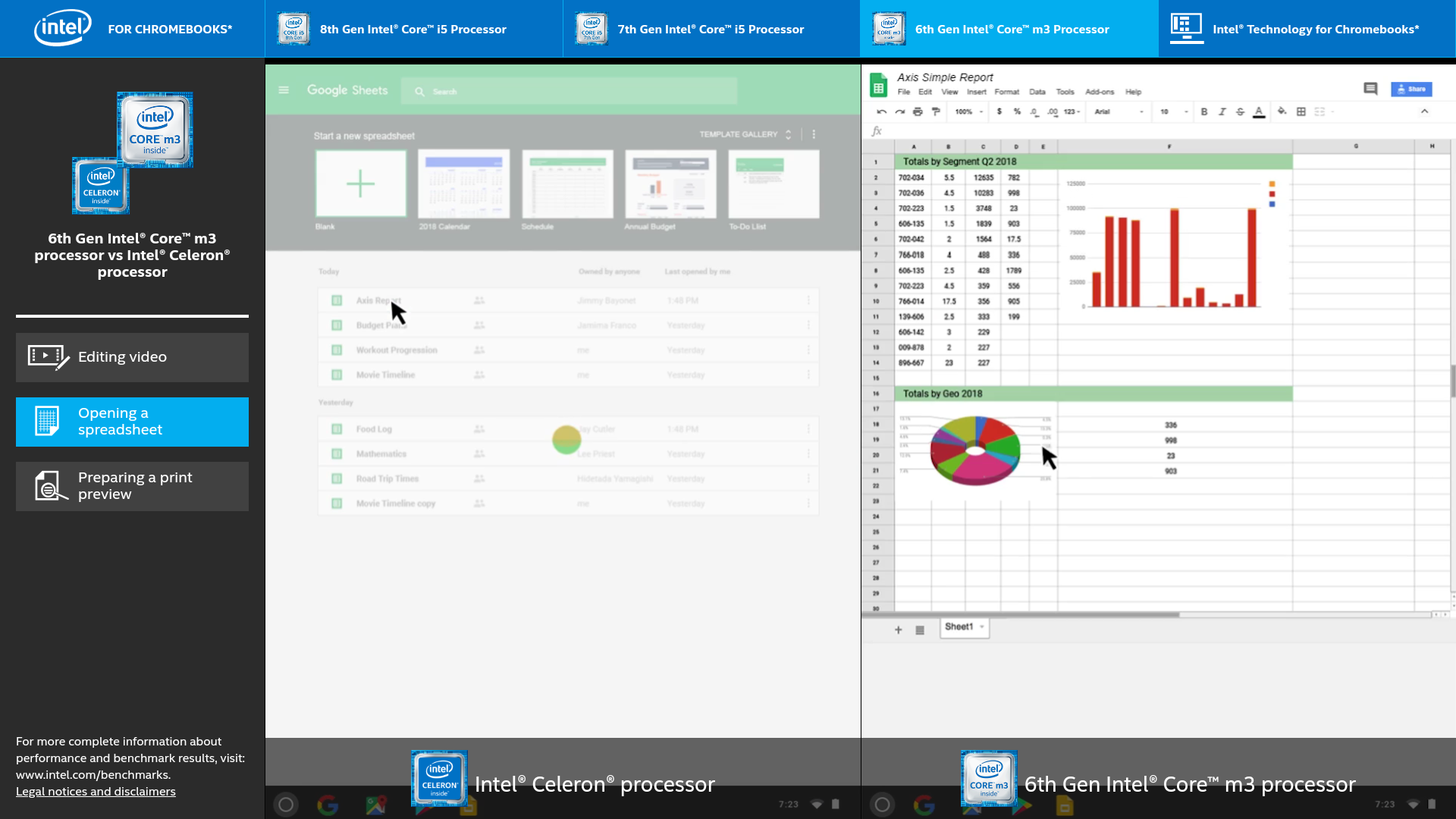Screen dimensions: 1456x819
Task: Open the three-dot menu beside Template Gallery
Action: (x=814, y=134)
